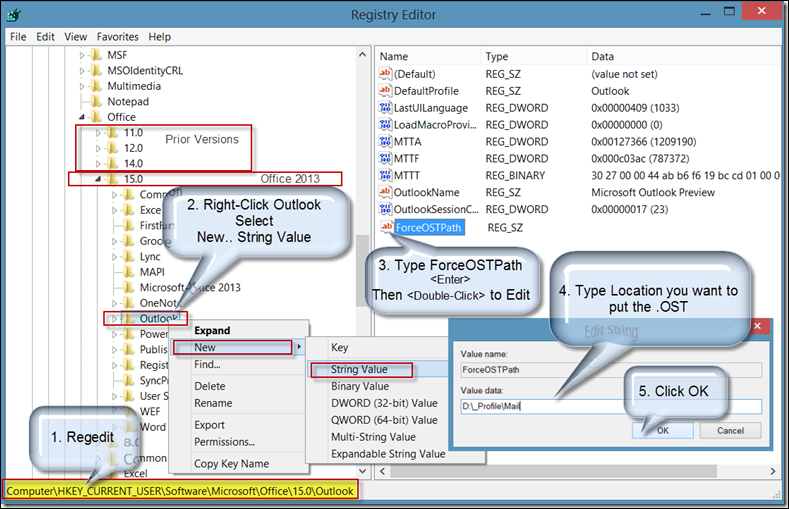Click the MTTA binary value icon

385,141
